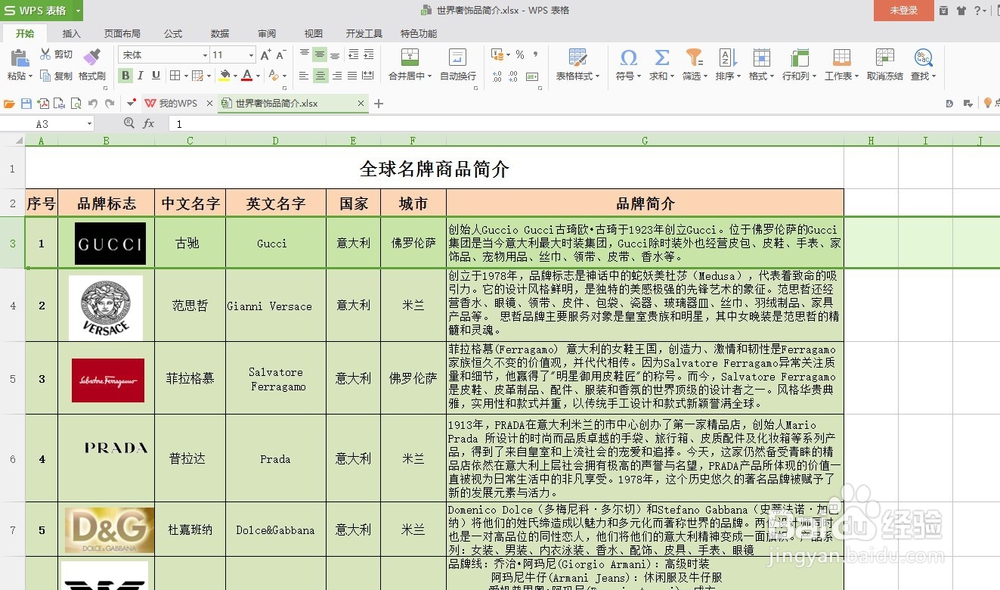Align text to top of cell
The width and height of the screenshot is (1000, 590).
[304, 55]
